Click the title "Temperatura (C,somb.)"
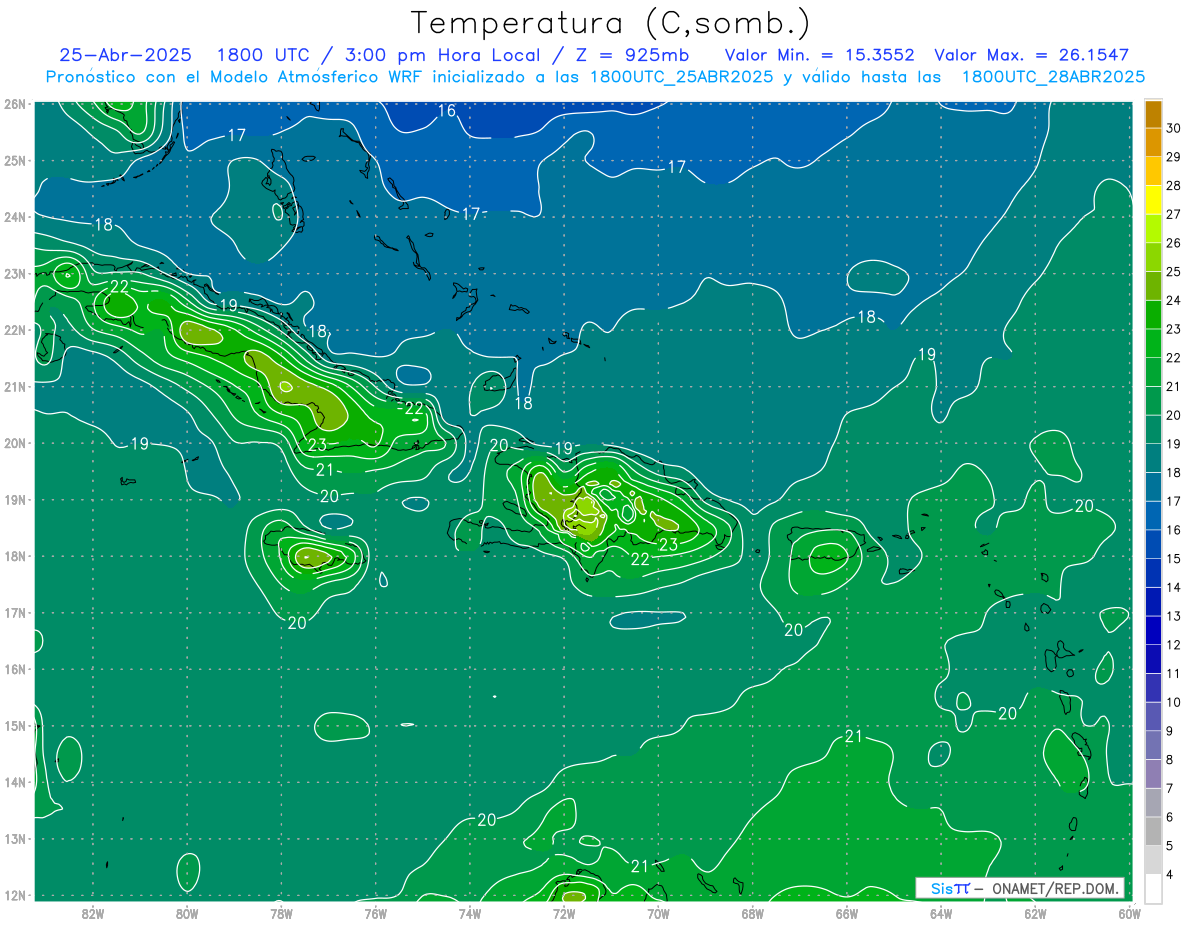1200x927 pixels. [611, 23]
